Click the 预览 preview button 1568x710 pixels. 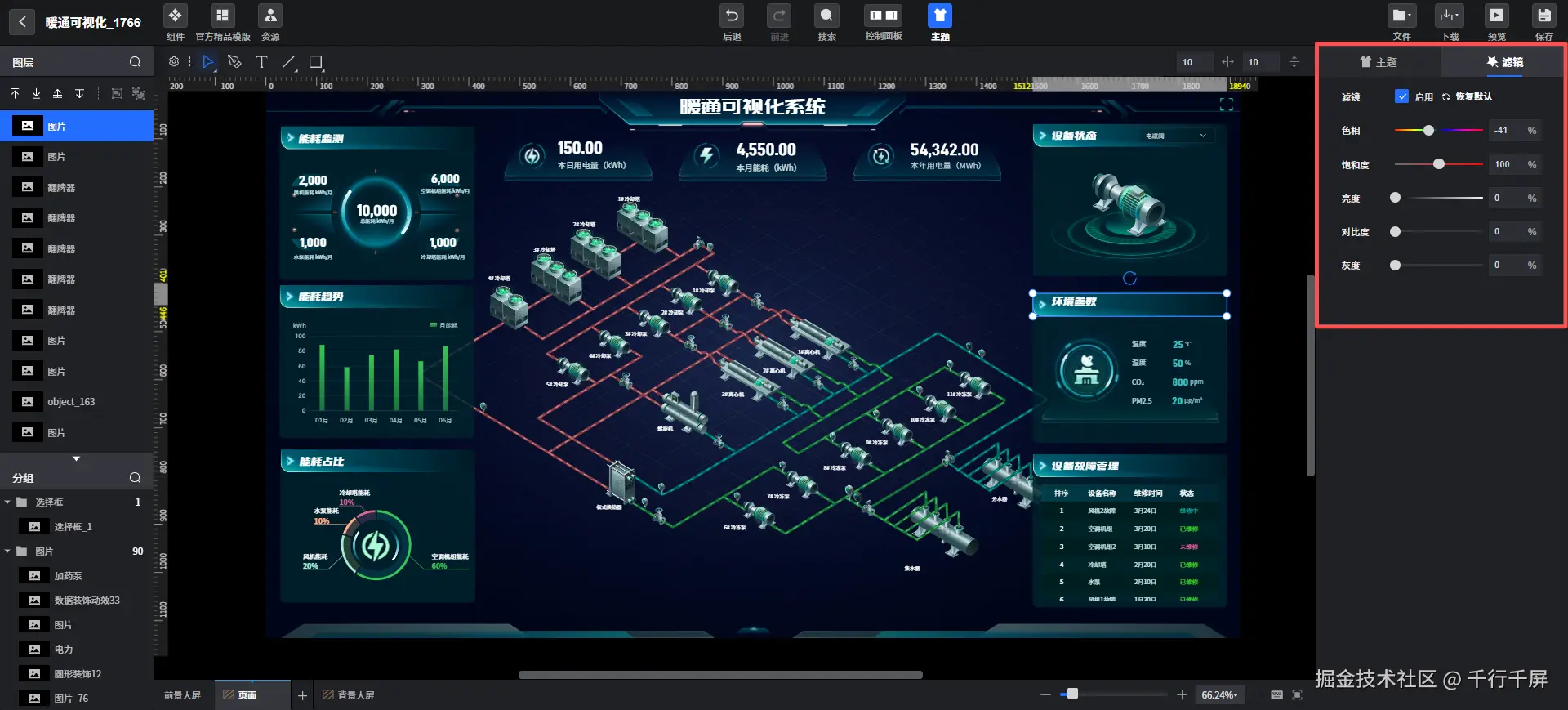pyautogui.click(x=1496, y=22)
